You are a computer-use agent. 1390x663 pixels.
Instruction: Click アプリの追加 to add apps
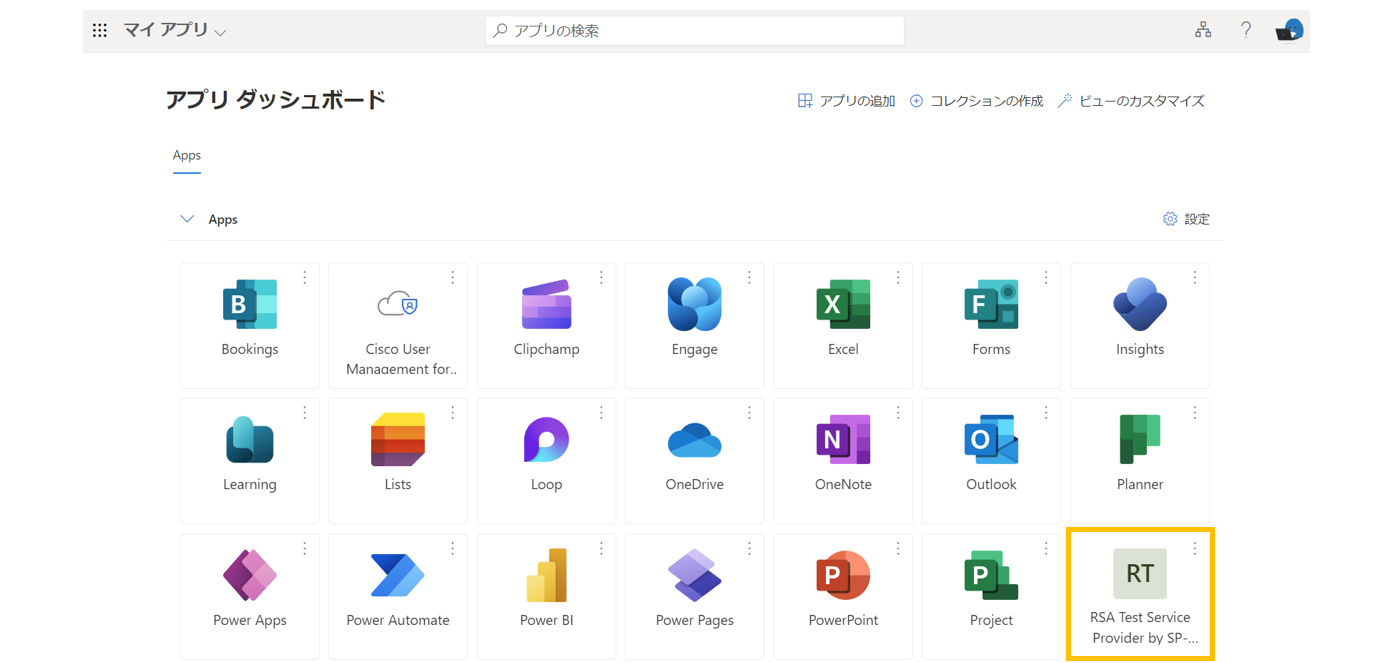pos(846,101)
